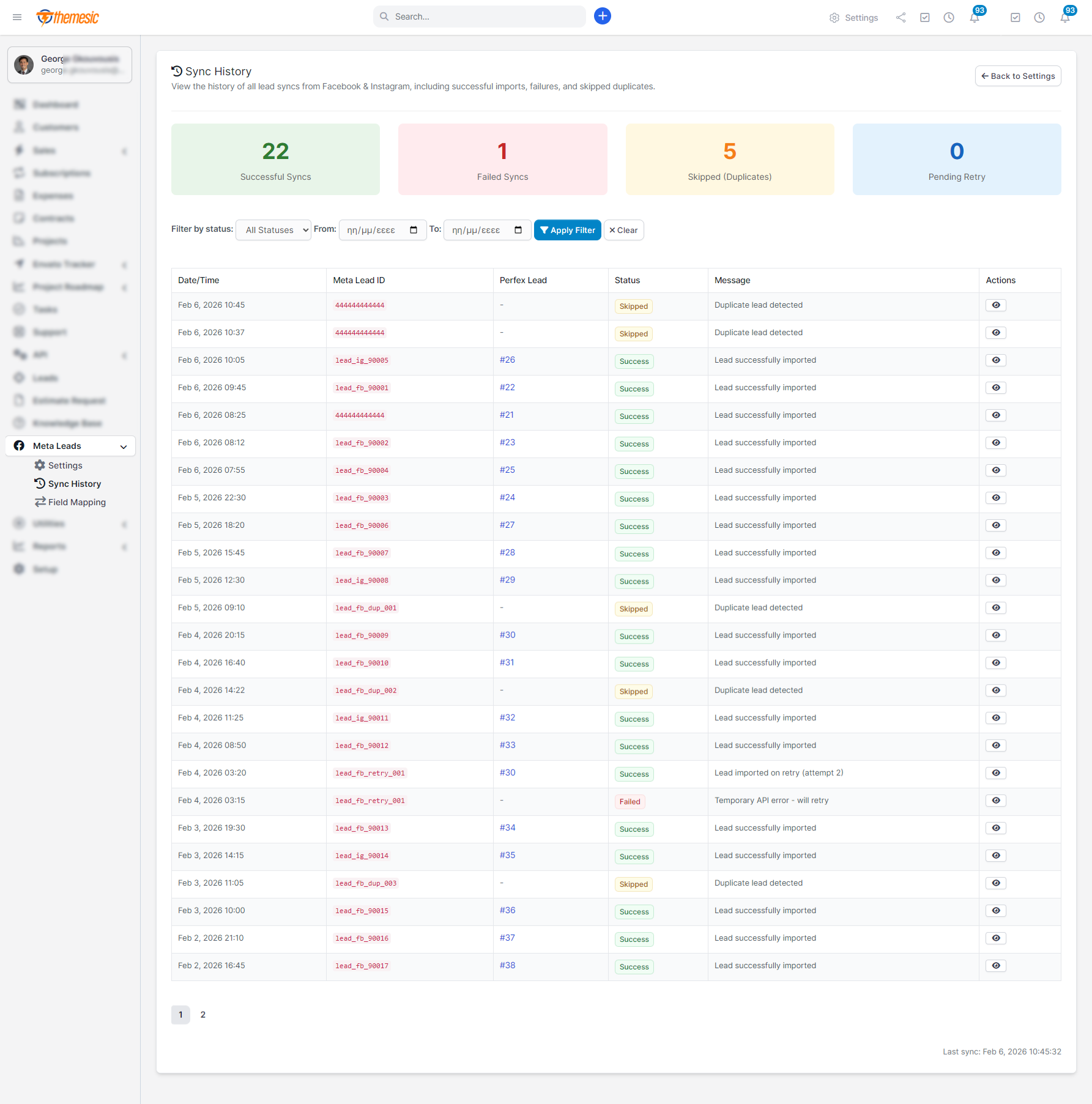Go to page 2 of results

coord(202,1015)
